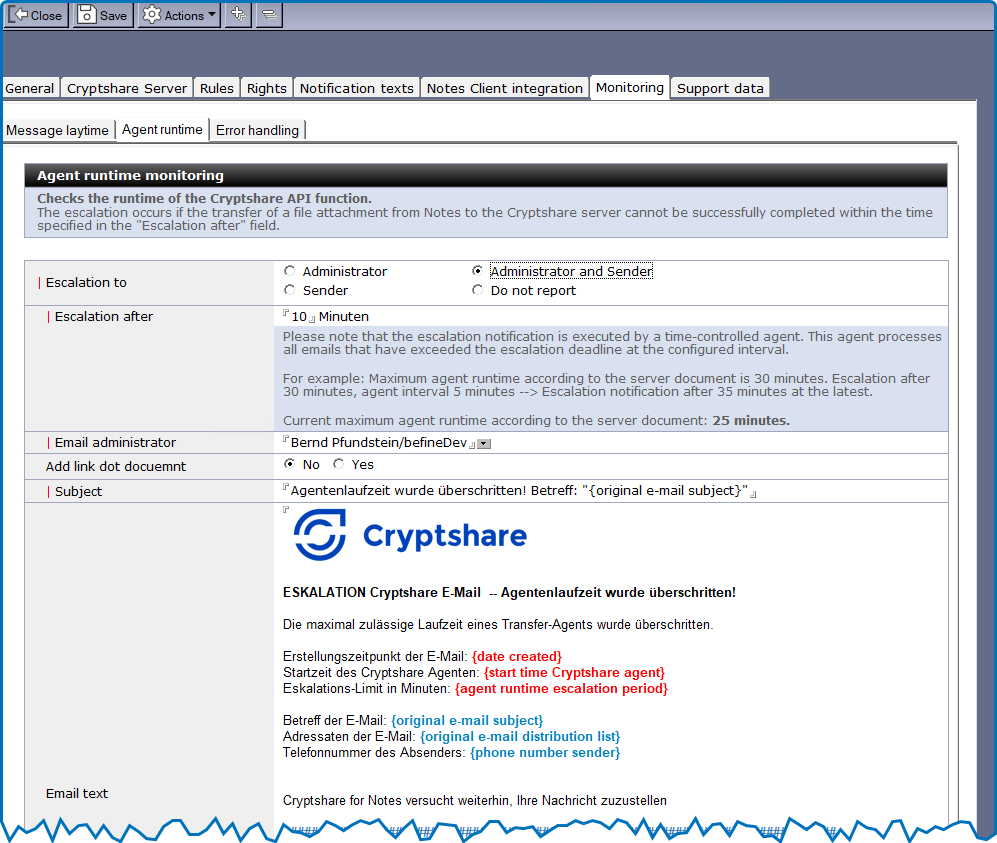Screen dimensions: 997x843
Task: Set Add link to document to No
Action: (x=290, y=464)
